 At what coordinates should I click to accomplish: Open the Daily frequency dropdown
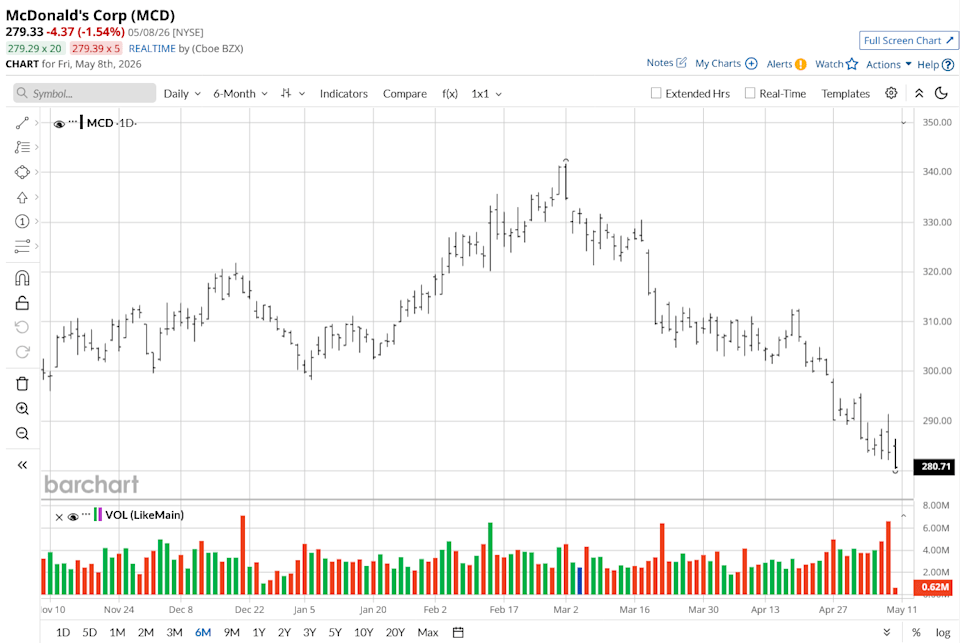tap(182, 94)
